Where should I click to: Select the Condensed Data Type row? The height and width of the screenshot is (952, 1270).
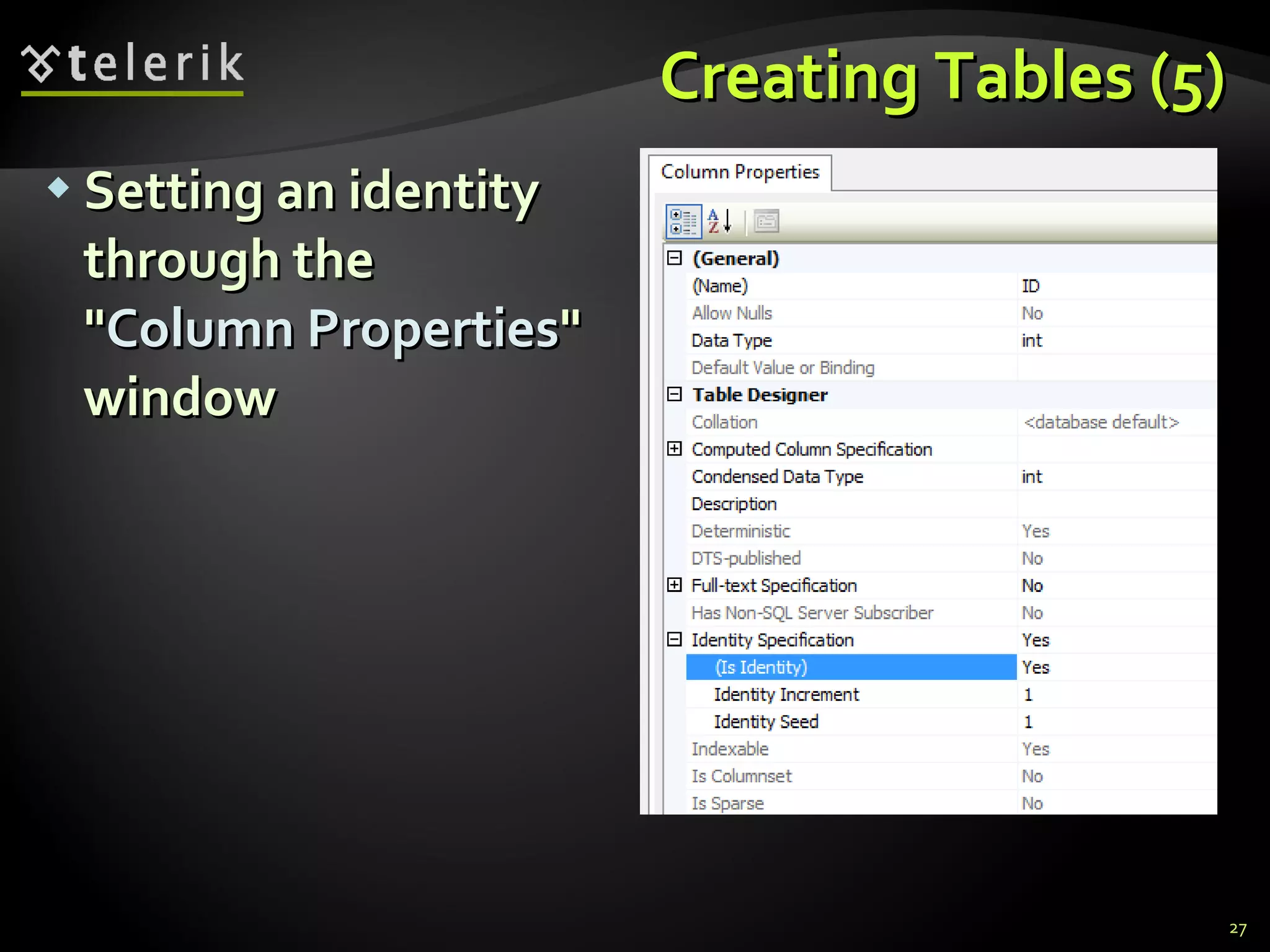click(951, 477)
